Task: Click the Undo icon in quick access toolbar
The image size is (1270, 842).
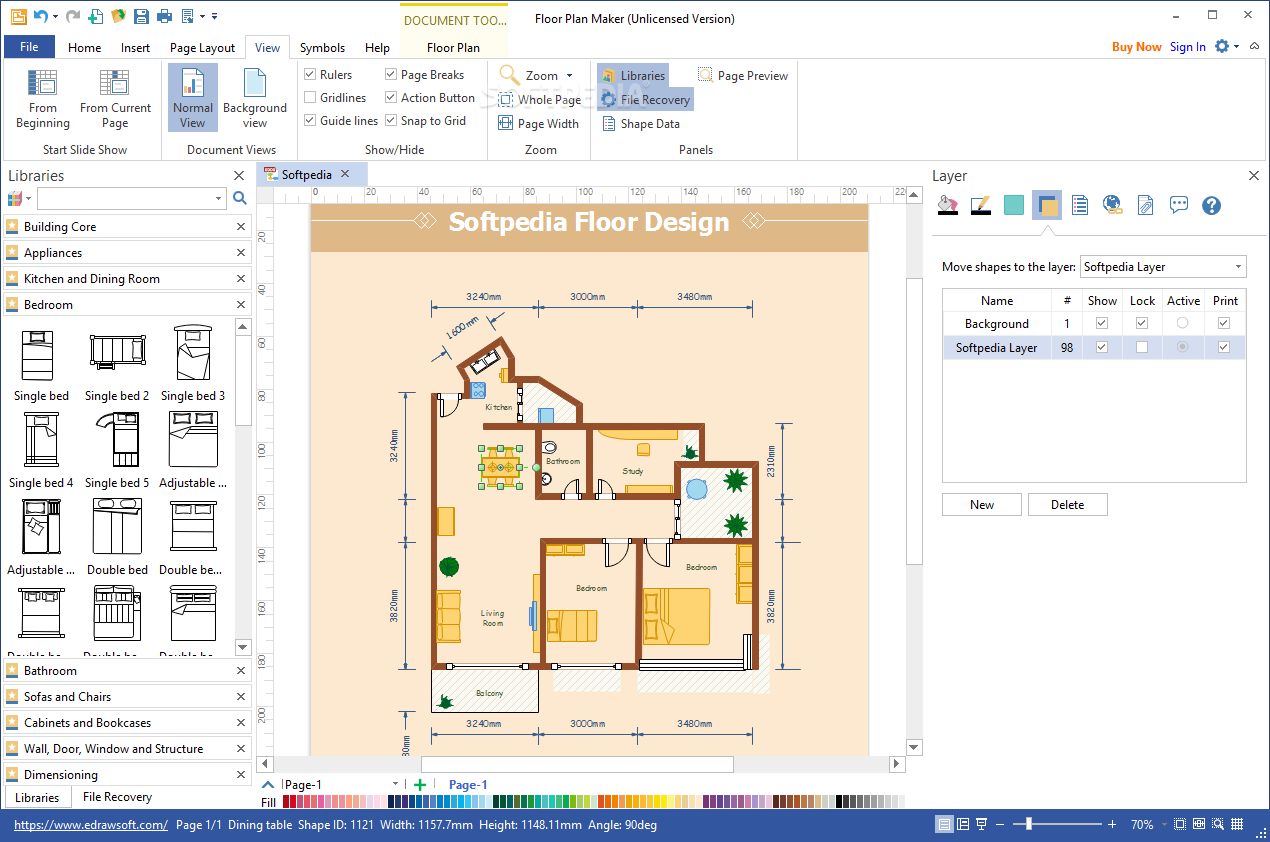Action: [40, 16]
